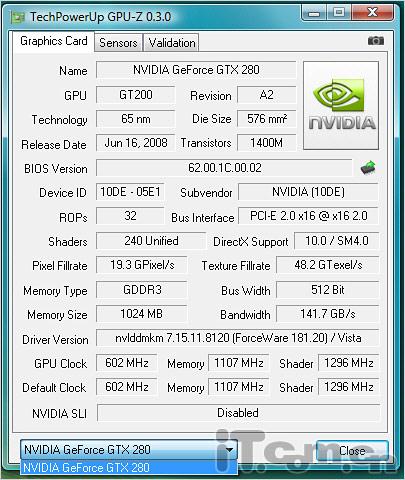Choose highlighted NVIDIA GeForce GTX 280 list entry
Image resolution: width=405 pixels, height=480 pixels.
(x=129, y=467)
